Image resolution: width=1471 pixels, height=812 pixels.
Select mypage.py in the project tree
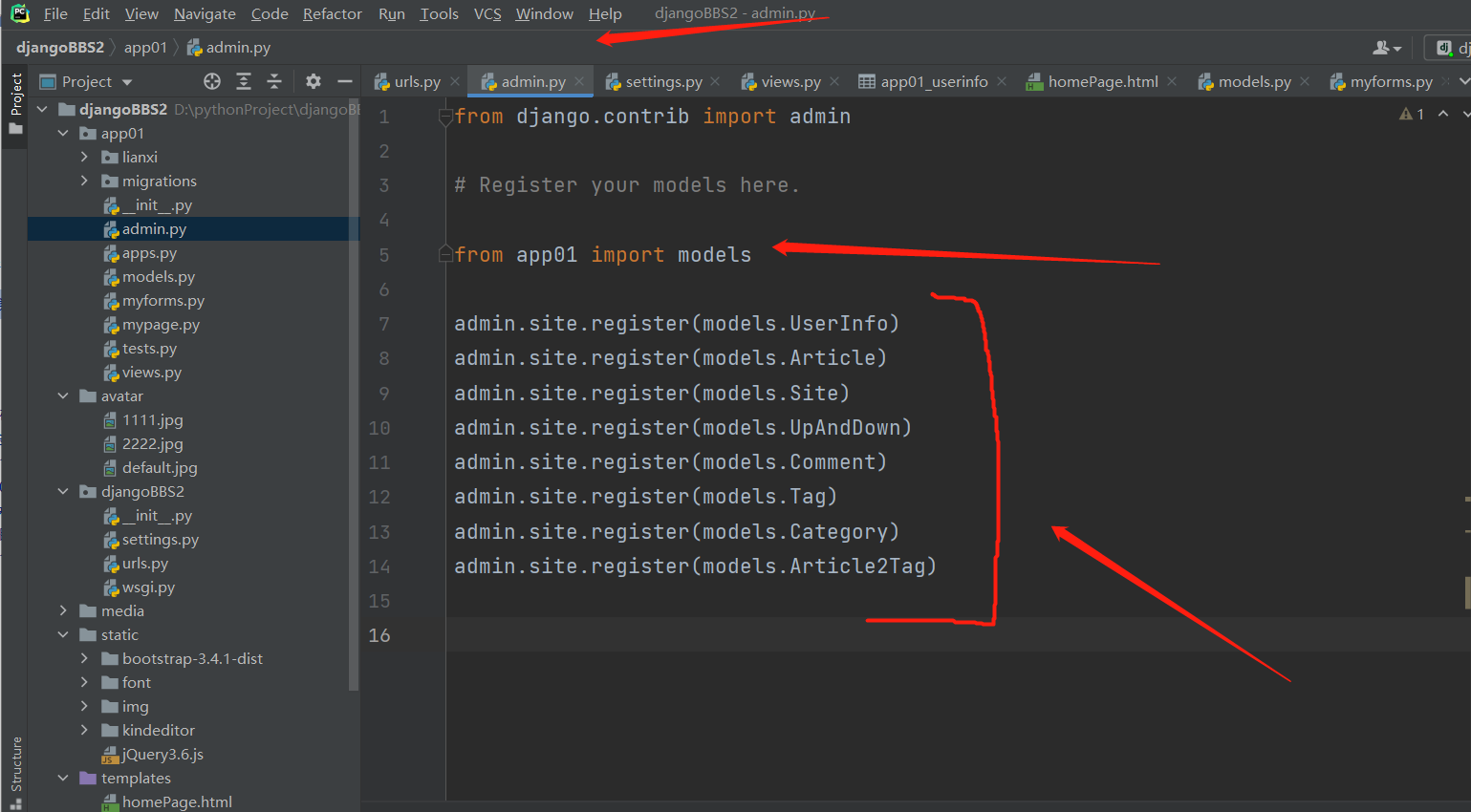pos(161,325)
